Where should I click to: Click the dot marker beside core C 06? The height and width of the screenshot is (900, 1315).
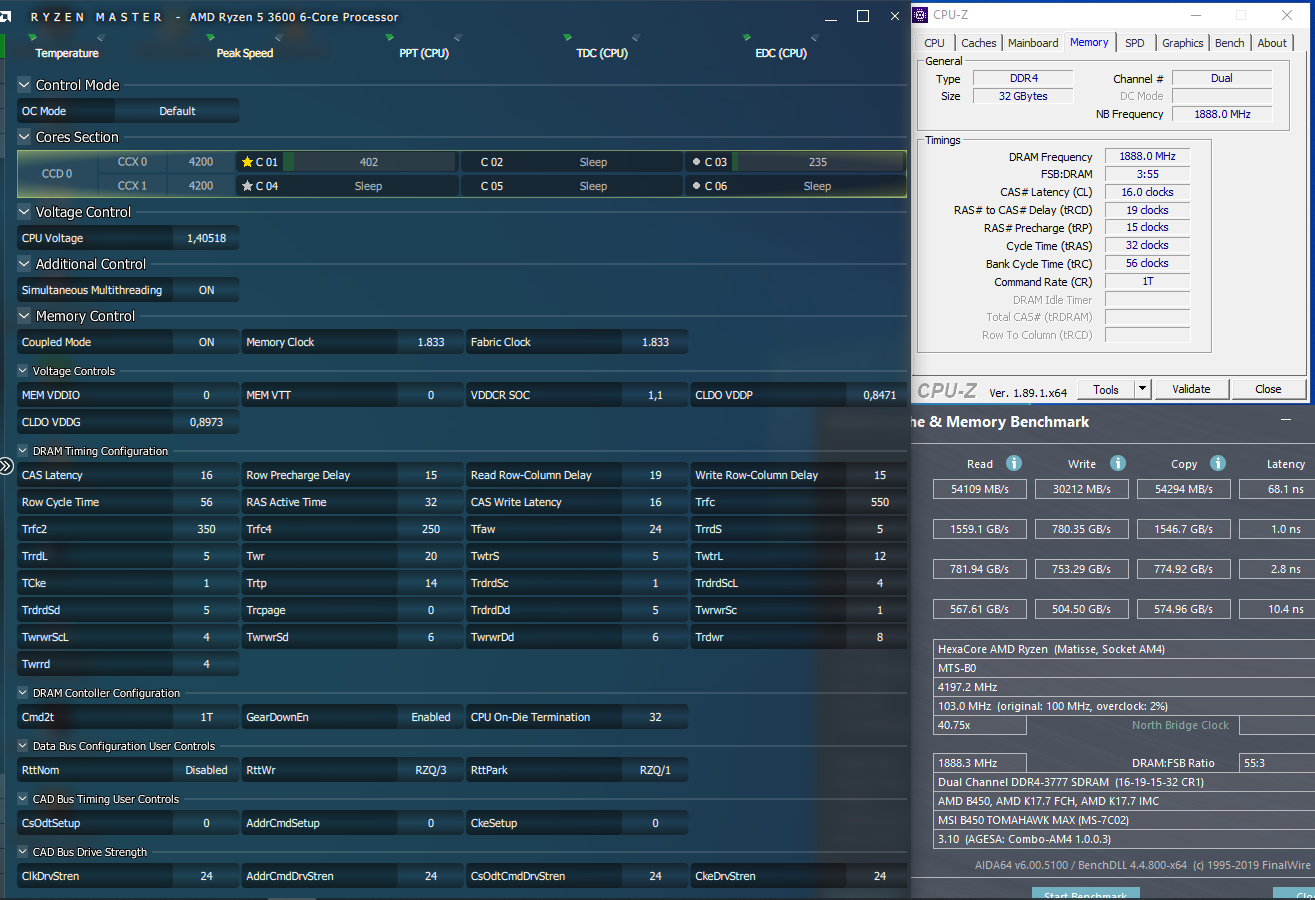(x=696, y=186)
